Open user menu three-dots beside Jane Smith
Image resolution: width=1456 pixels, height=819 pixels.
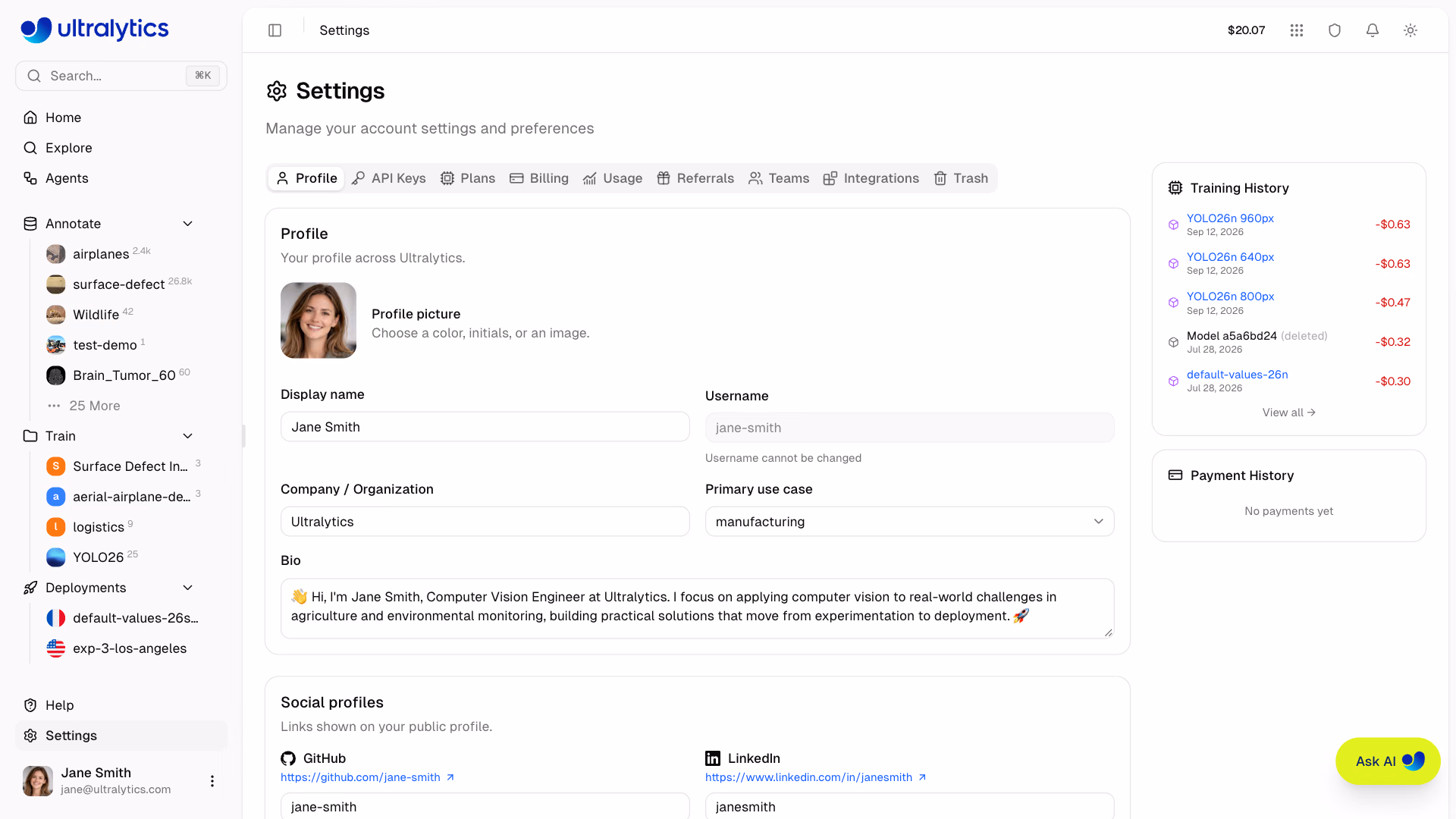click(x=212, y=780)
